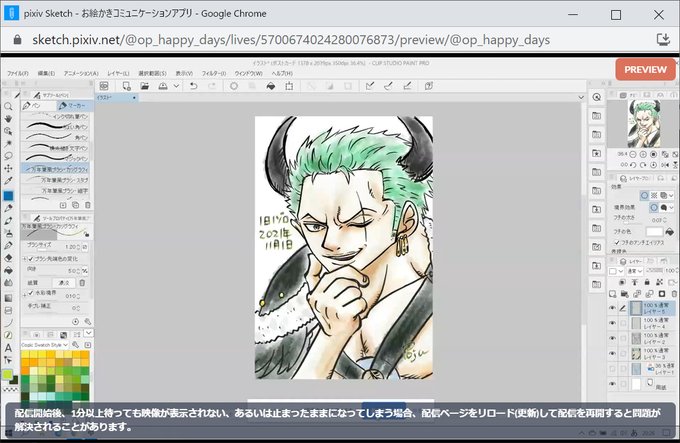Hide レイヤー5 with its eye icon
The width and height of the screenshot is (680, 443).
pos(612,308)
